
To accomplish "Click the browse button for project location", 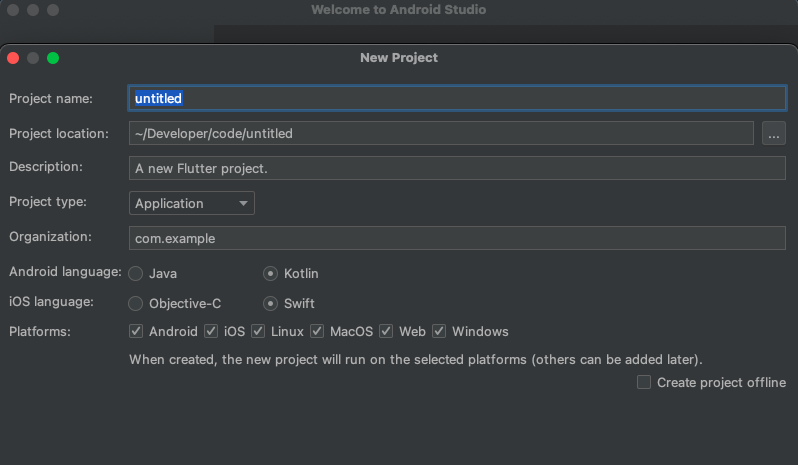I will 773,133.
